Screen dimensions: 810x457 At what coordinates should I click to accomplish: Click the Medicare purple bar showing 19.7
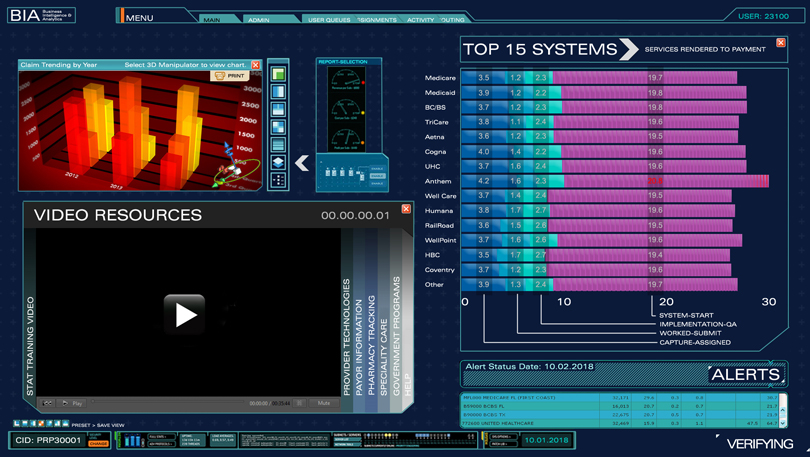pos(645,77)
